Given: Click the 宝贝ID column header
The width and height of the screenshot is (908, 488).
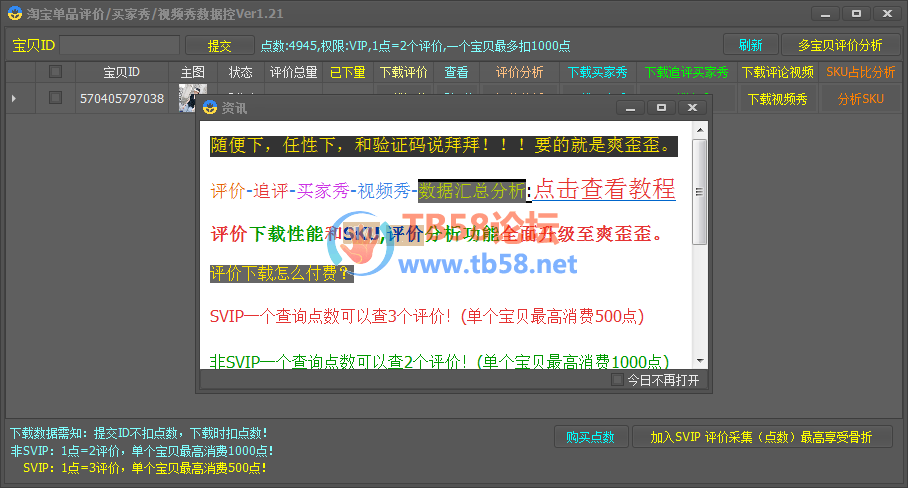Looking at the screenshot, I should tap(122, 72).
